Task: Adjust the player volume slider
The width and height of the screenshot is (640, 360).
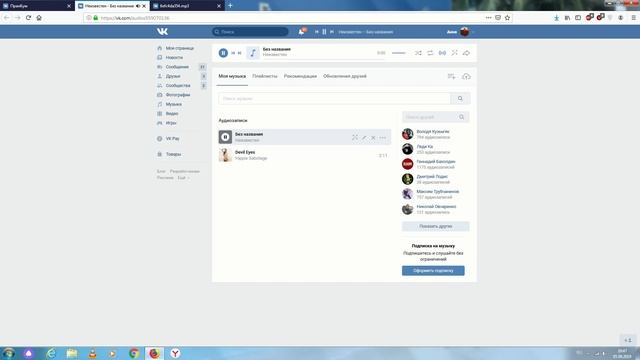Action: pos(398,53)
